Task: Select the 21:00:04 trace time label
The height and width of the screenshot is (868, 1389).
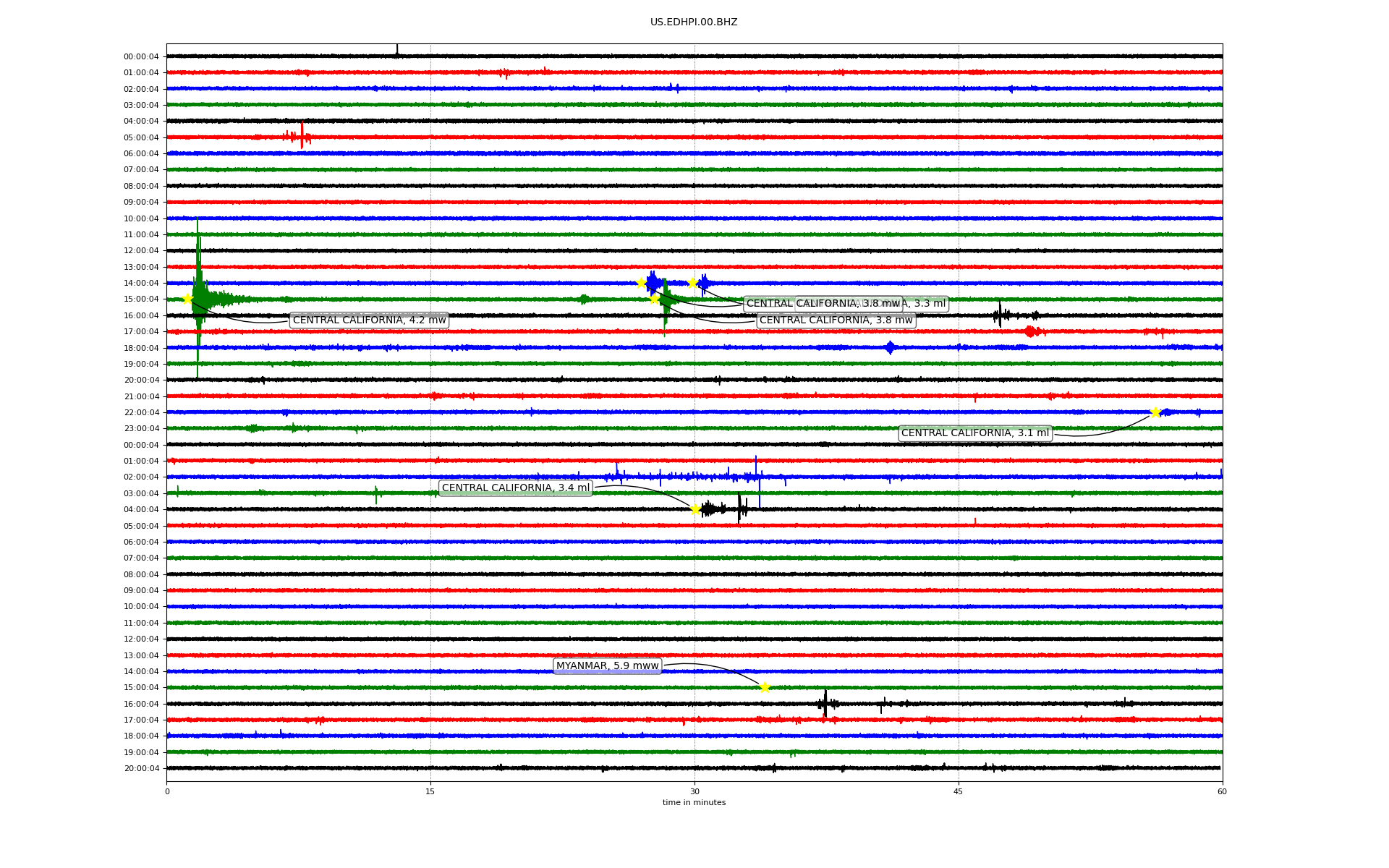Action: tap(141, 396)
